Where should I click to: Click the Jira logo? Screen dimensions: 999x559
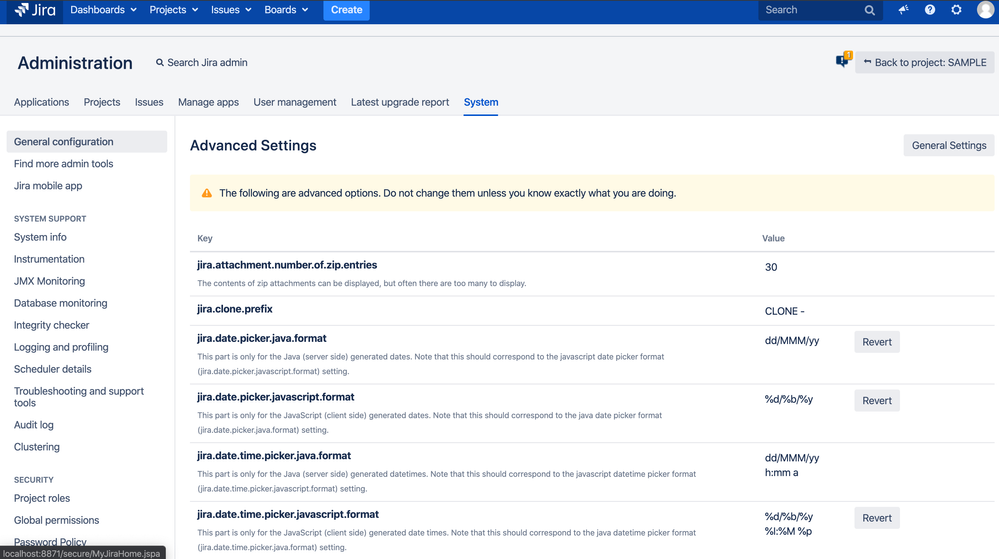click(x=35, y=10)
